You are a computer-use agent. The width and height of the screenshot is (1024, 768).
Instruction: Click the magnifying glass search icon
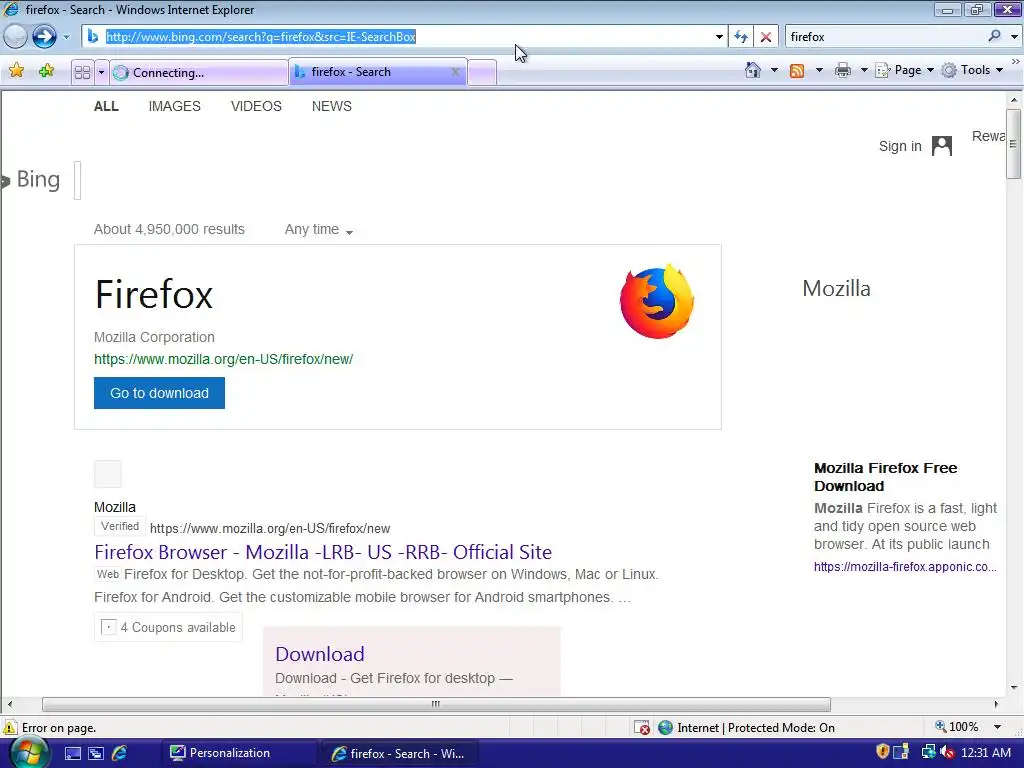point(995,37)
